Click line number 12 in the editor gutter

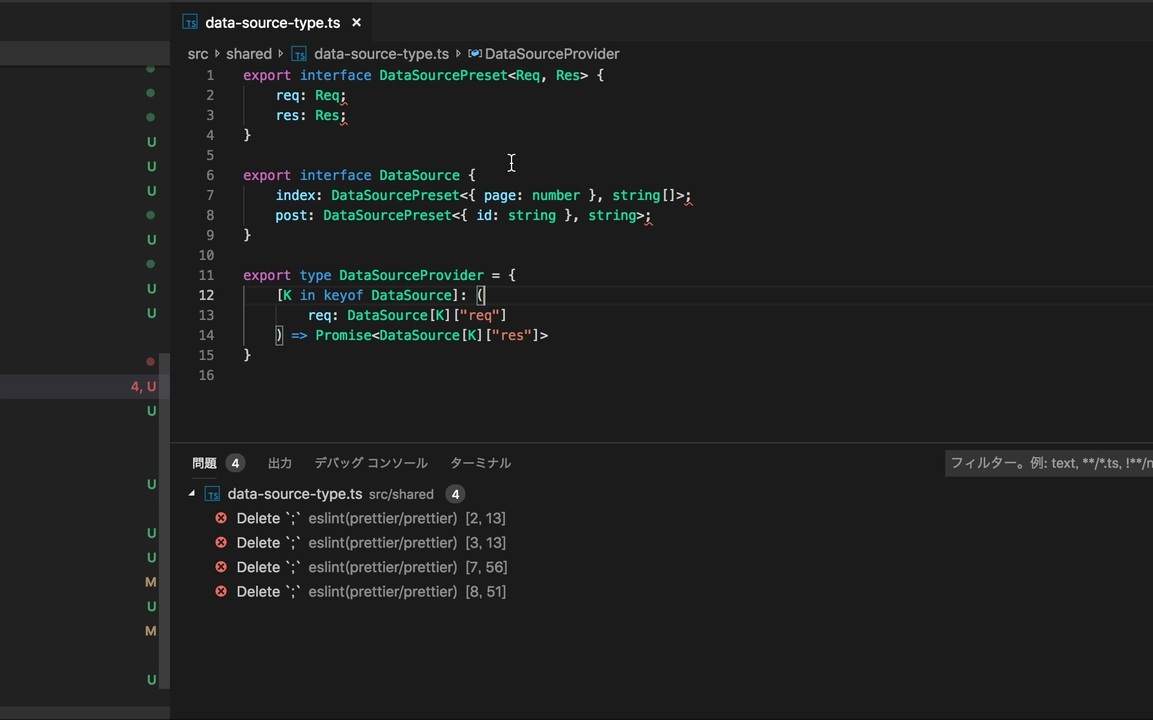[x=207, y=295]
